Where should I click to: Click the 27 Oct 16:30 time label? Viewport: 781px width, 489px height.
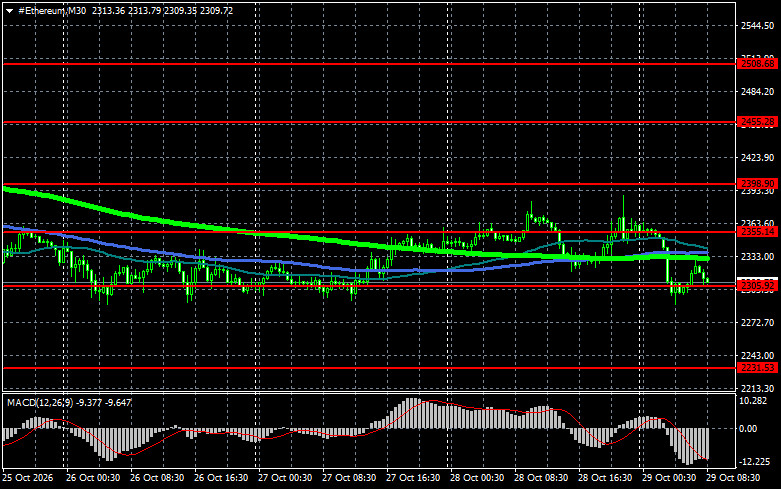click(x=413, y=478)
